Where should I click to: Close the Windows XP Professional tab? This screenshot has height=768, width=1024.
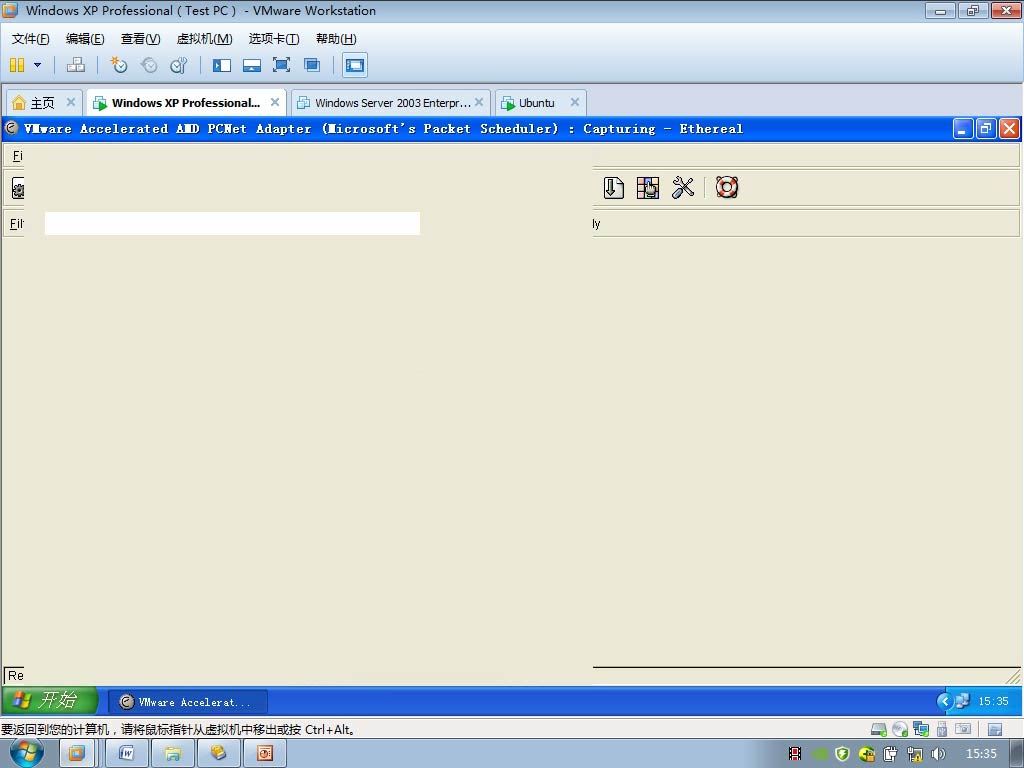click(x=275, y=102)
